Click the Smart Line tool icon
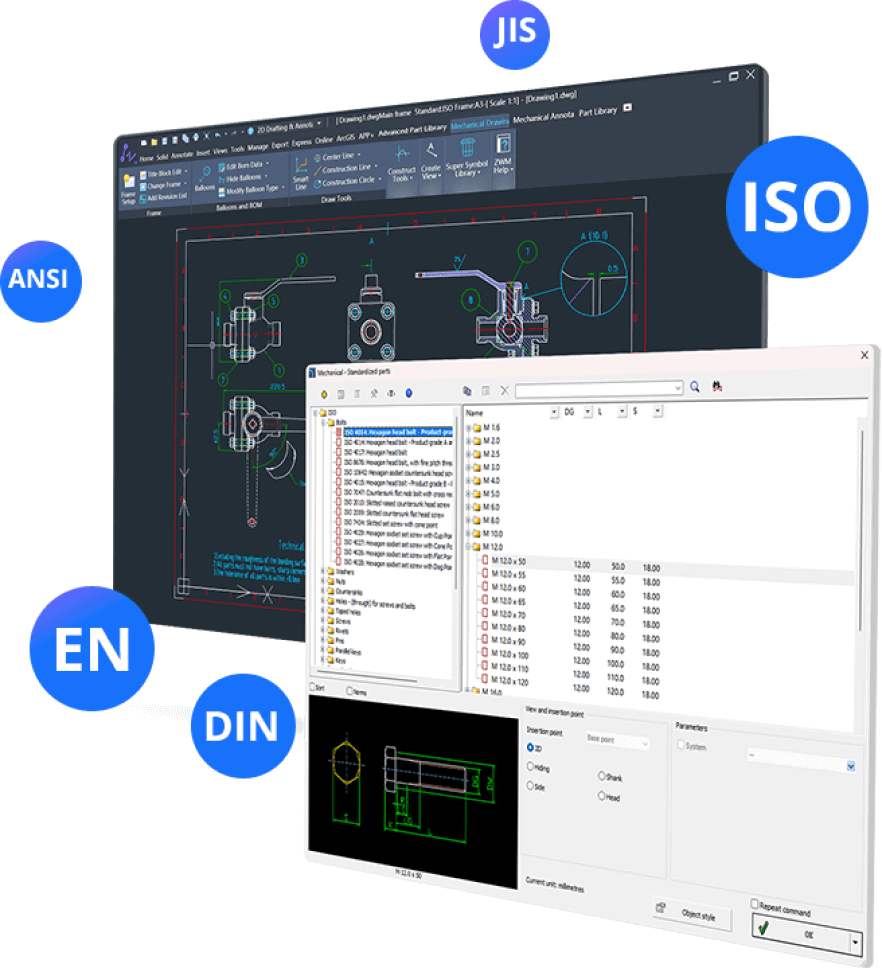 click(x=301, y=173)
